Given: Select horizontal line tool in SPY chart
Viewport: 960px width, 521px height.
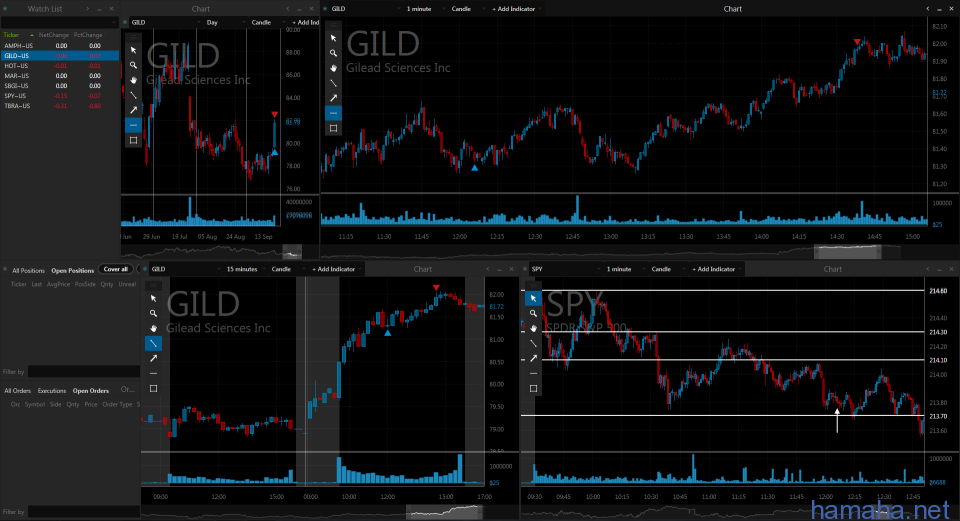Looking at the screenshot, I should [533, 373].
